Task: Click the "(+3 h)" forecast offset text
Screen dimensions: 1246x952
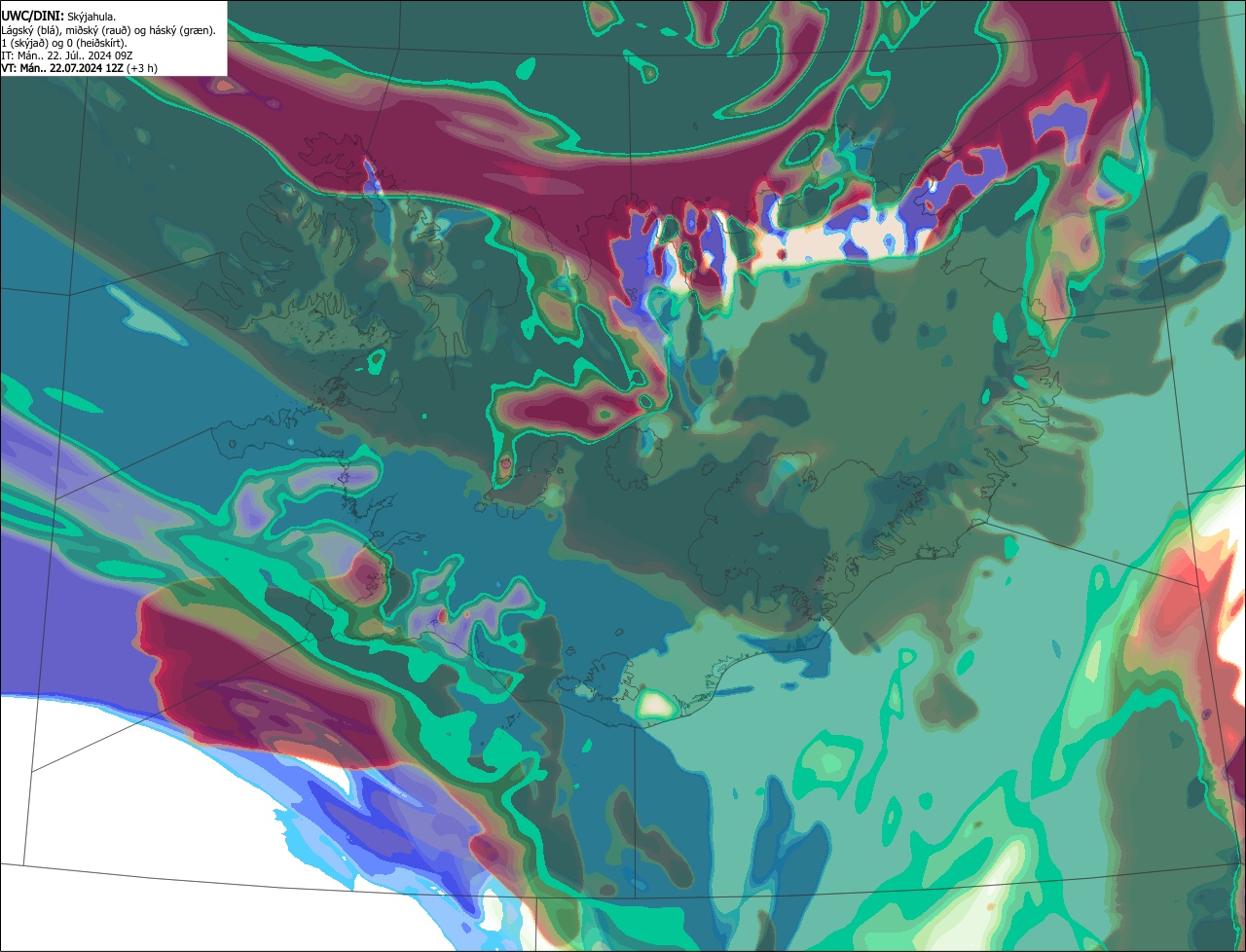Action: (142, 68)
